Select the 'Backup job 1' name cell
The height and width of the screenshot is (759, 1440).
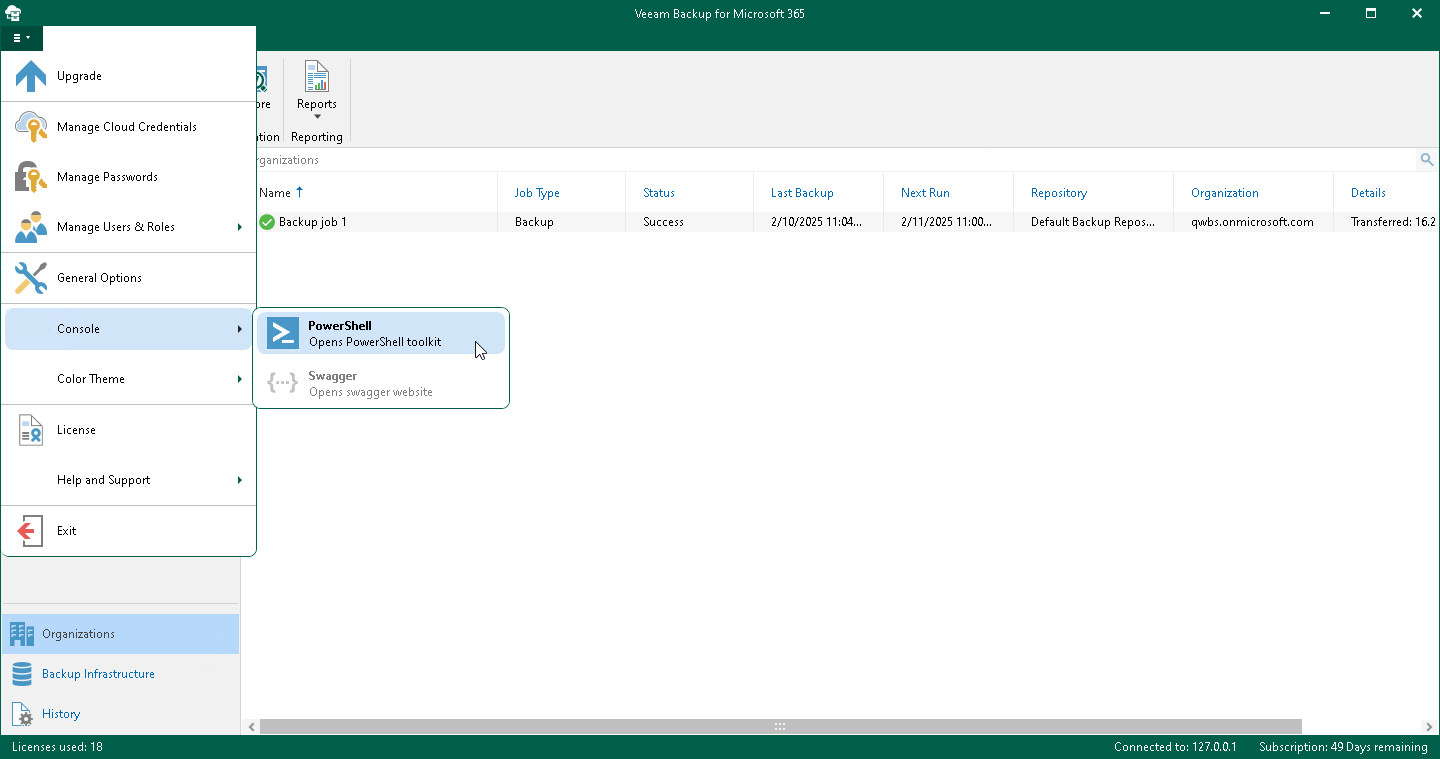tap(313, 222)
